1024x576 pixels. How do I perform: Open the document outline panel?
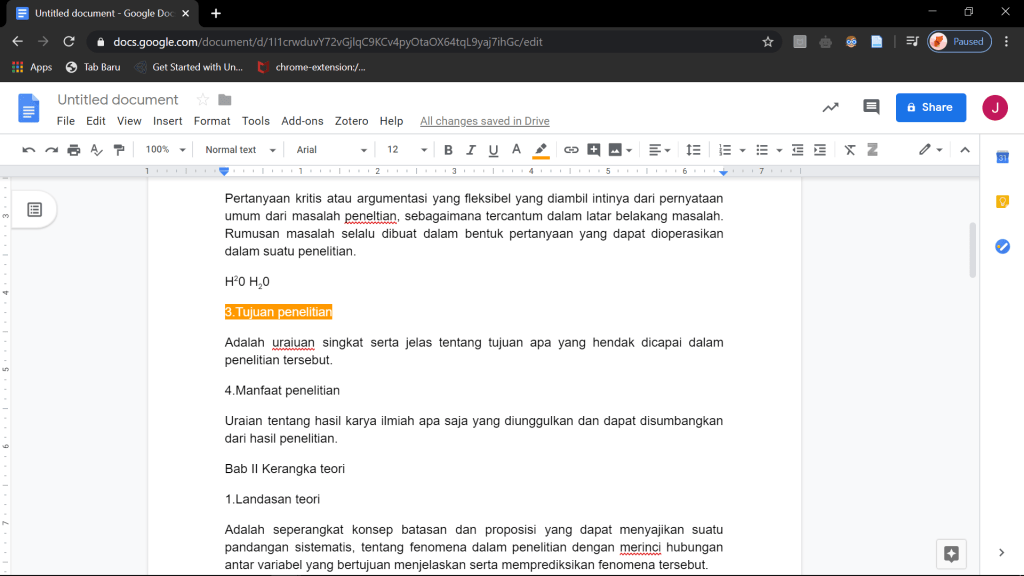pos(35,210)
